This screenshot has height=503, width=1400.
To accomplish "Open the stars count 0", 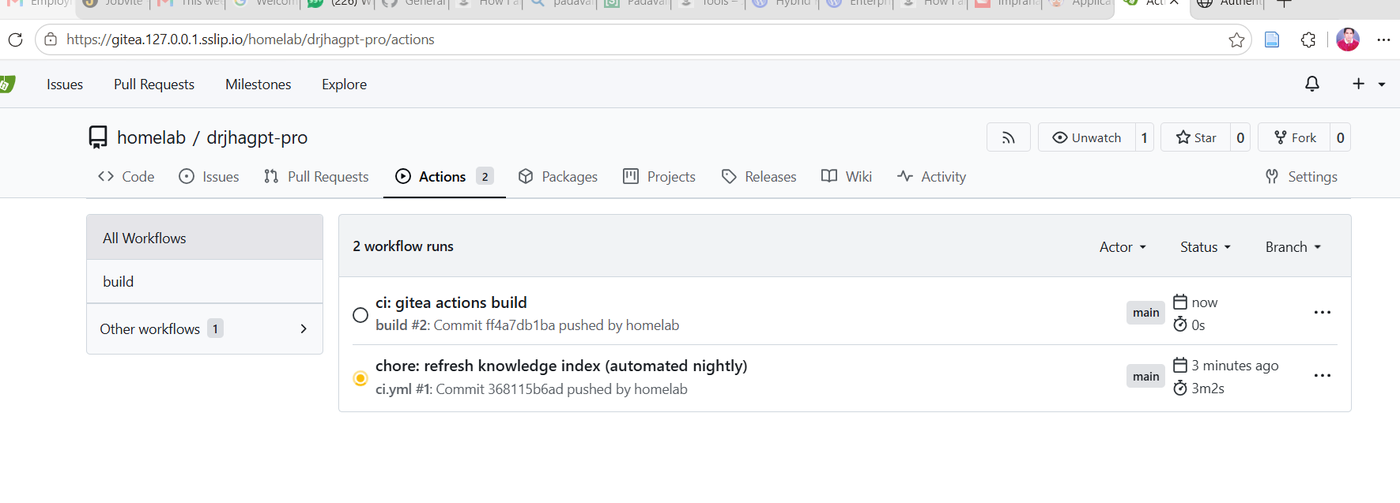I will tap(1241, 137).
